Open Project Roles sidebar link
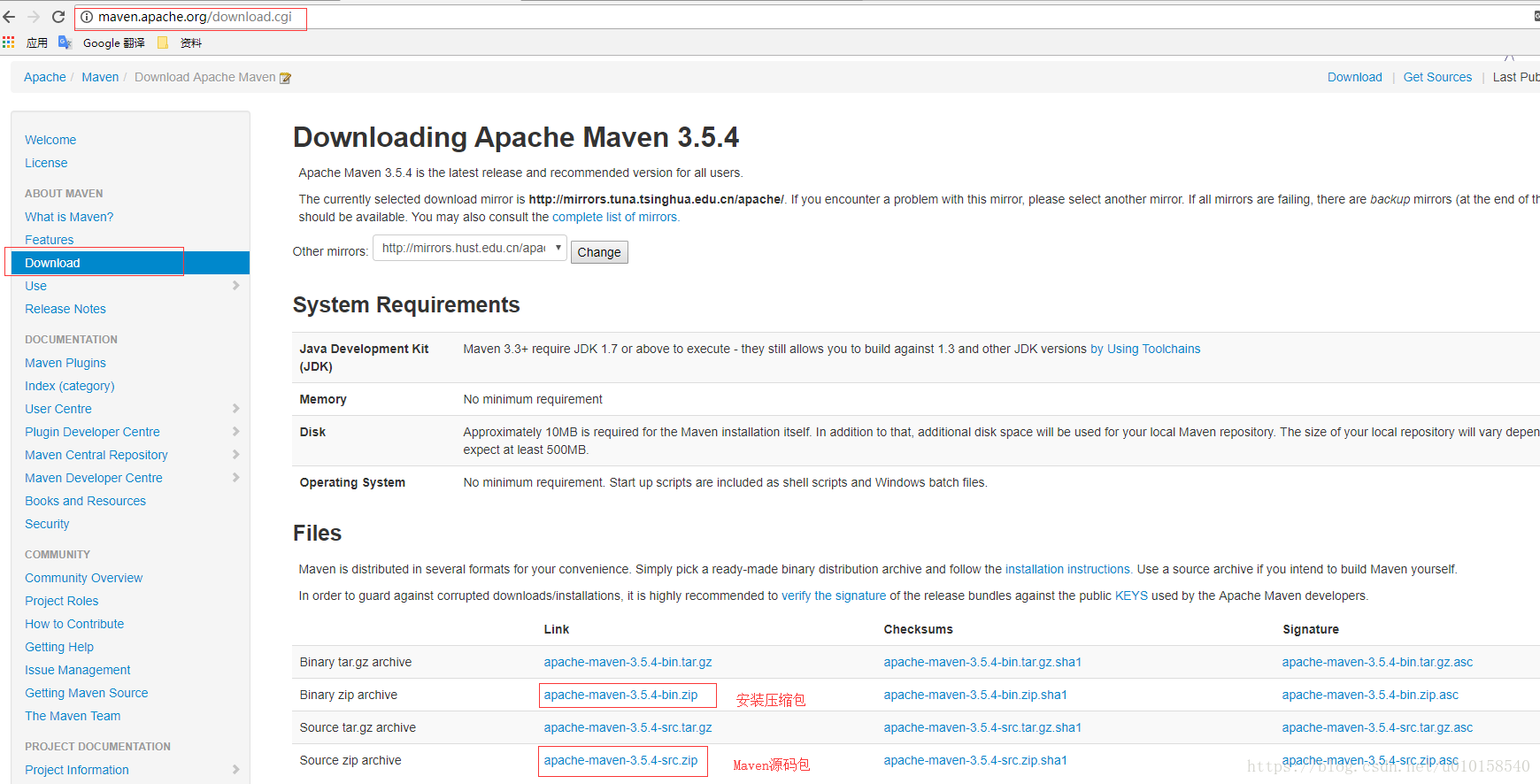This screenshot has width=1540, height=784. pos(62,601)
